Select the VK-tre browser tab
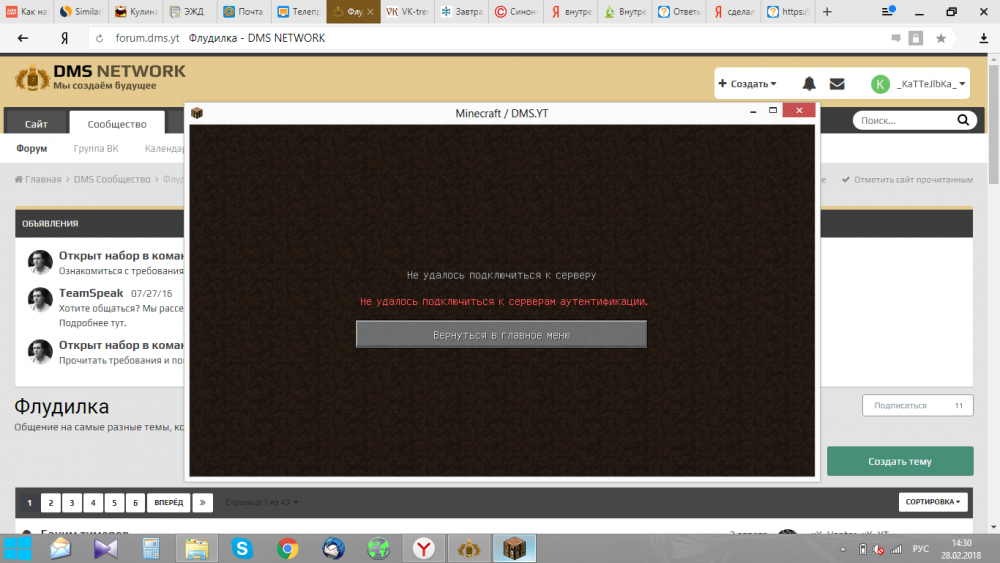 click(410, 12)
